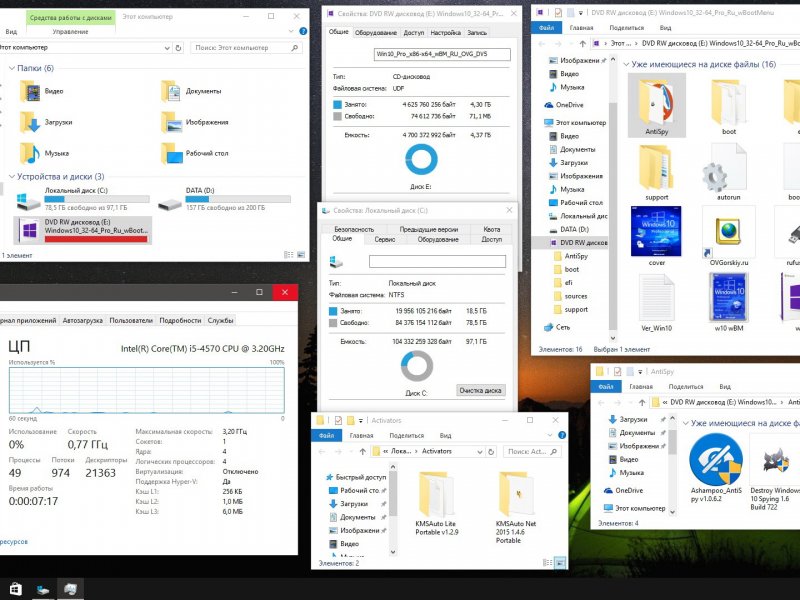The width and height of the screenshot is (800, 600).
Task: Open Подробности tab in Task Manager
Action: pos(180,320)
